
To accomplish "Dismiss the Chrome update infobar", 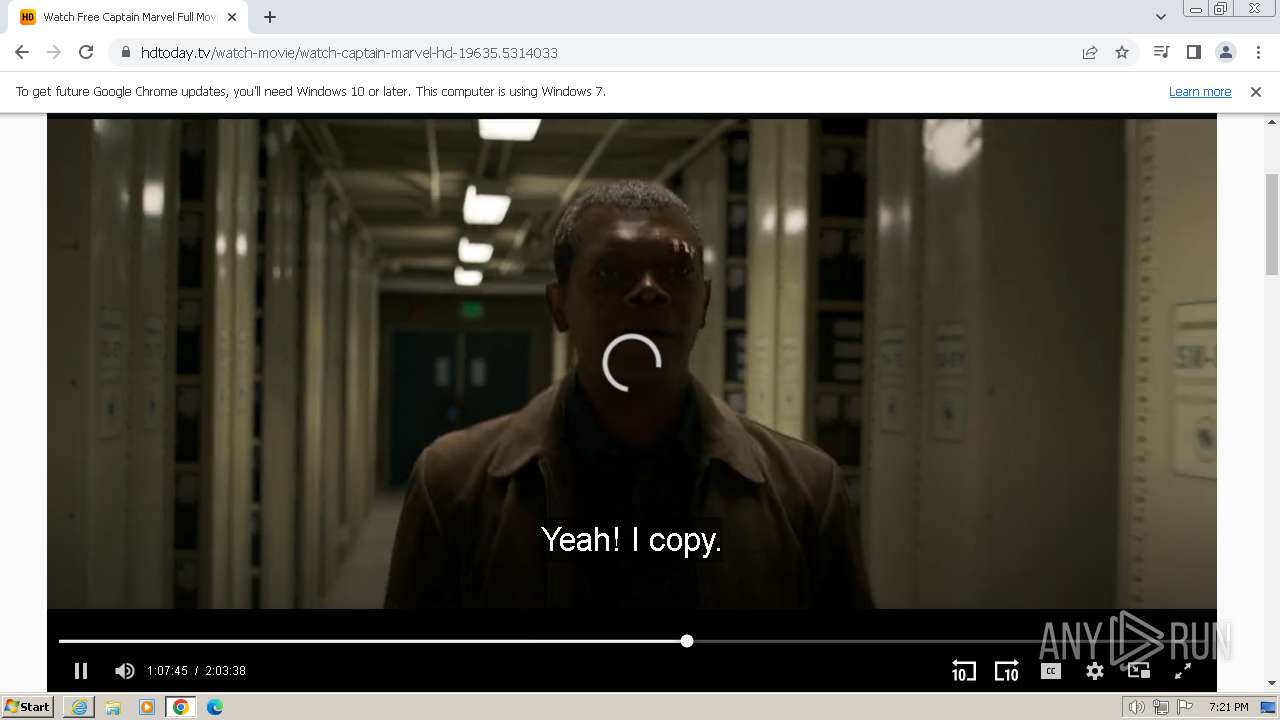I will [x=1256, y=91].
